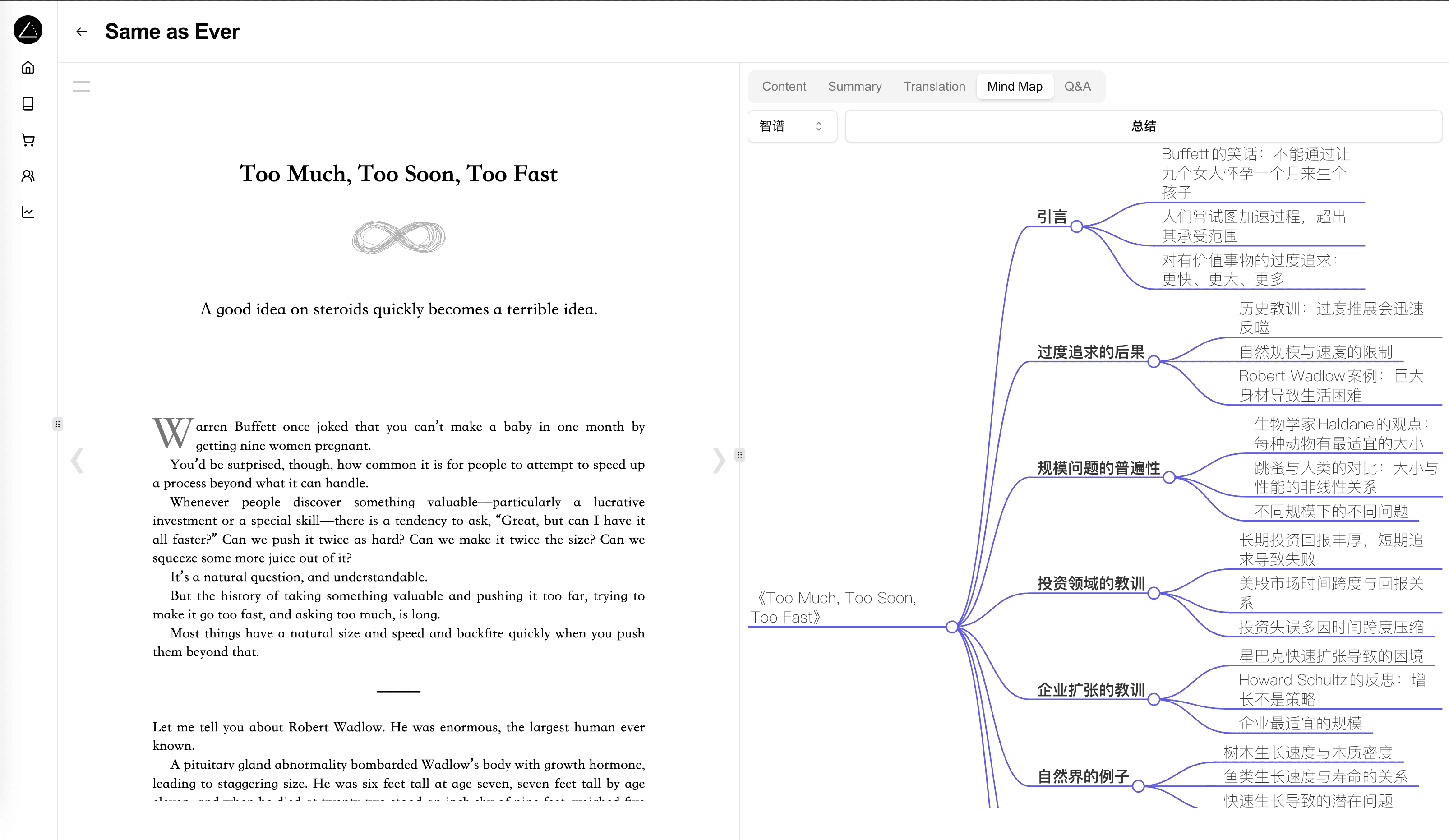Open the shopping cart icon in the sidebar

pyautogui.click(x=28, y=140)
